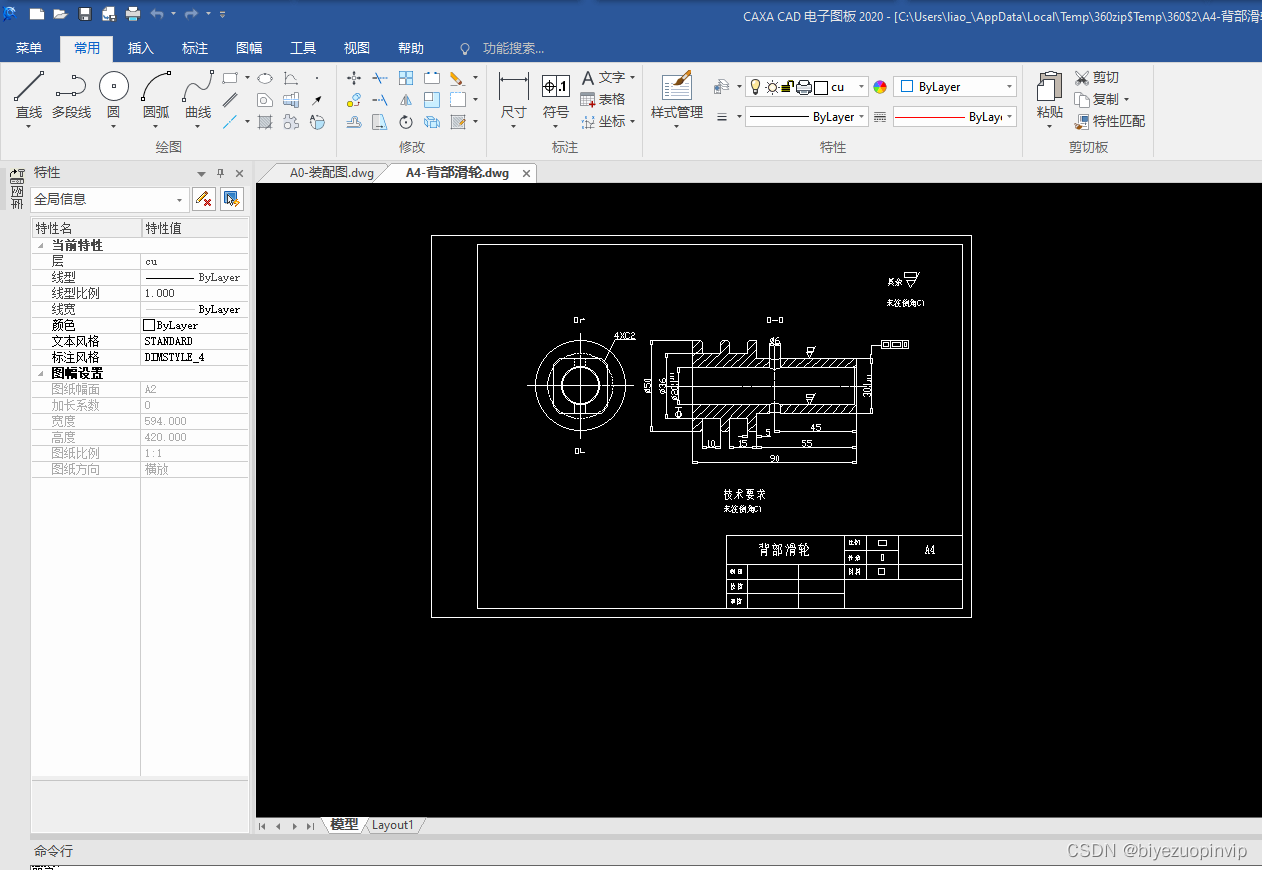Select the 多段线 polyline tool
Image resolution: width=1262 pixels, height=870 pixels.
(71, 97)
